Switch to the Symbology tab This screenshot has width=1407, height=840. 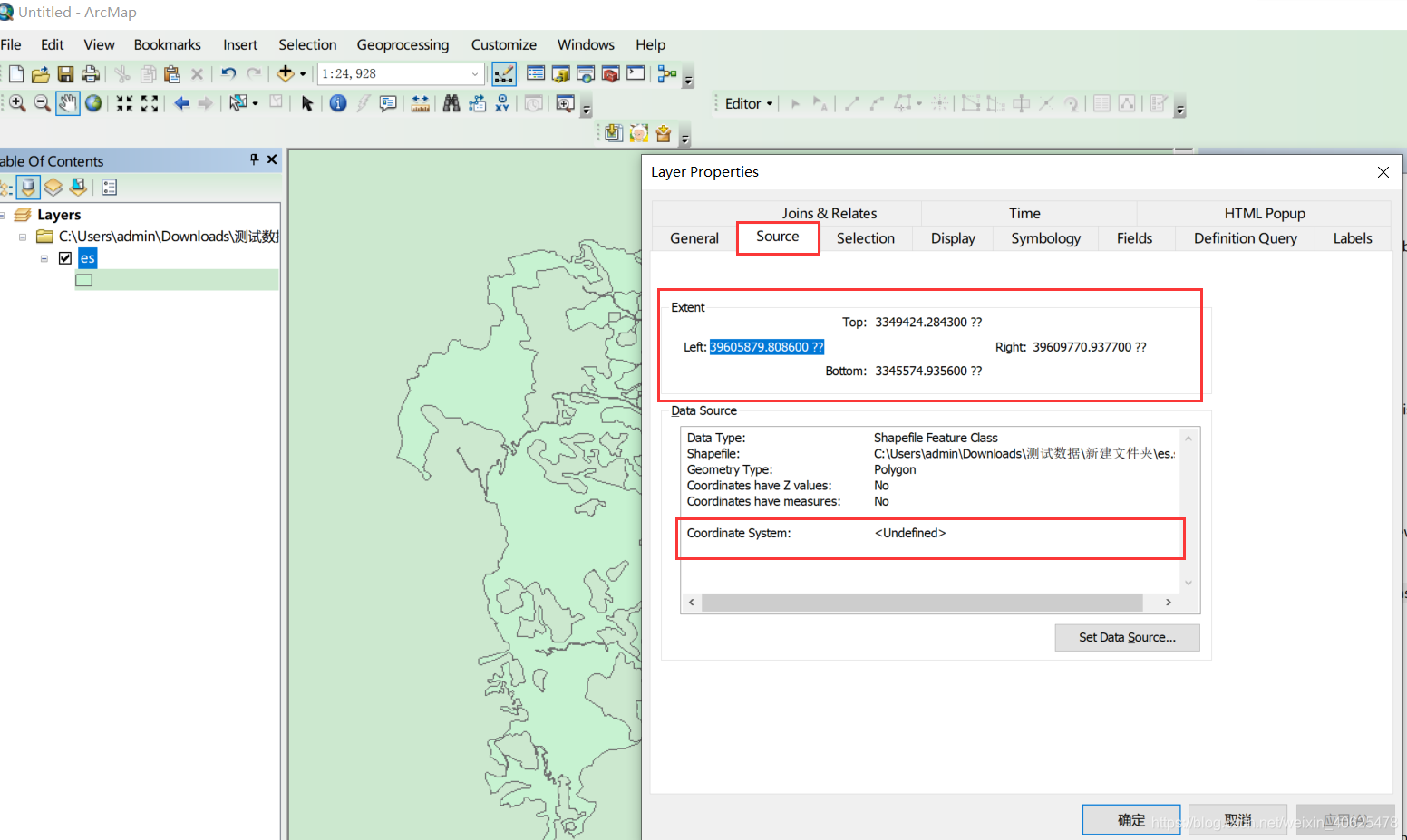click(x=1046, y=238)
